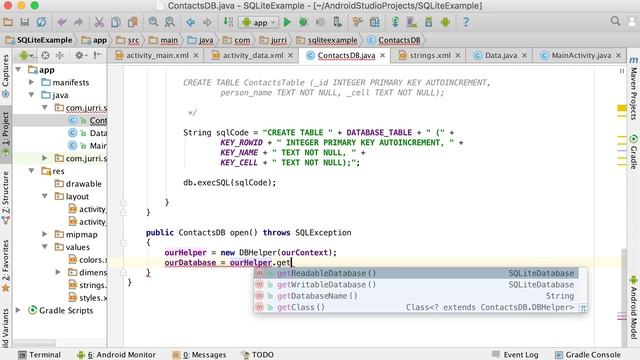Open the Terminal tool window

point(40,355)
